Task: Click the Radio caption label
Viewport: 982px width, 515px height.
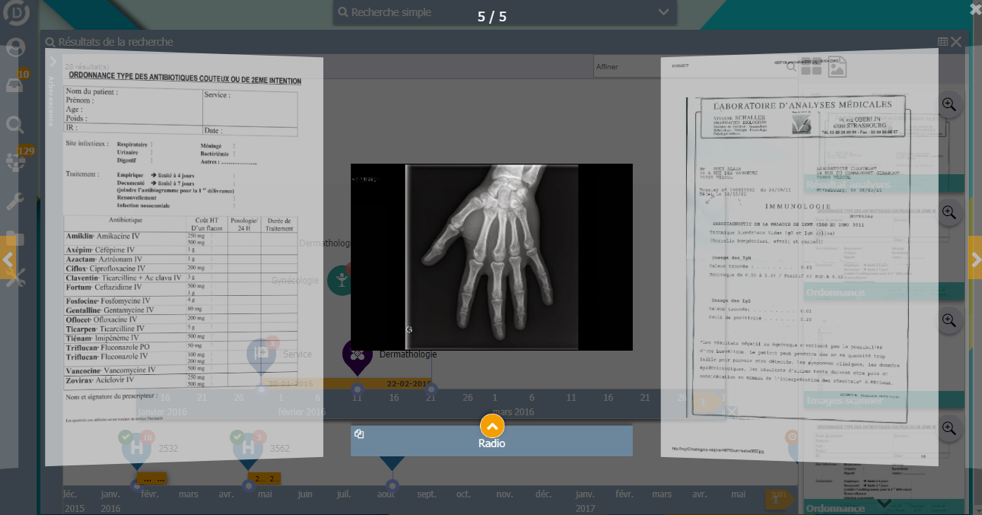Action: coord(492,444)
